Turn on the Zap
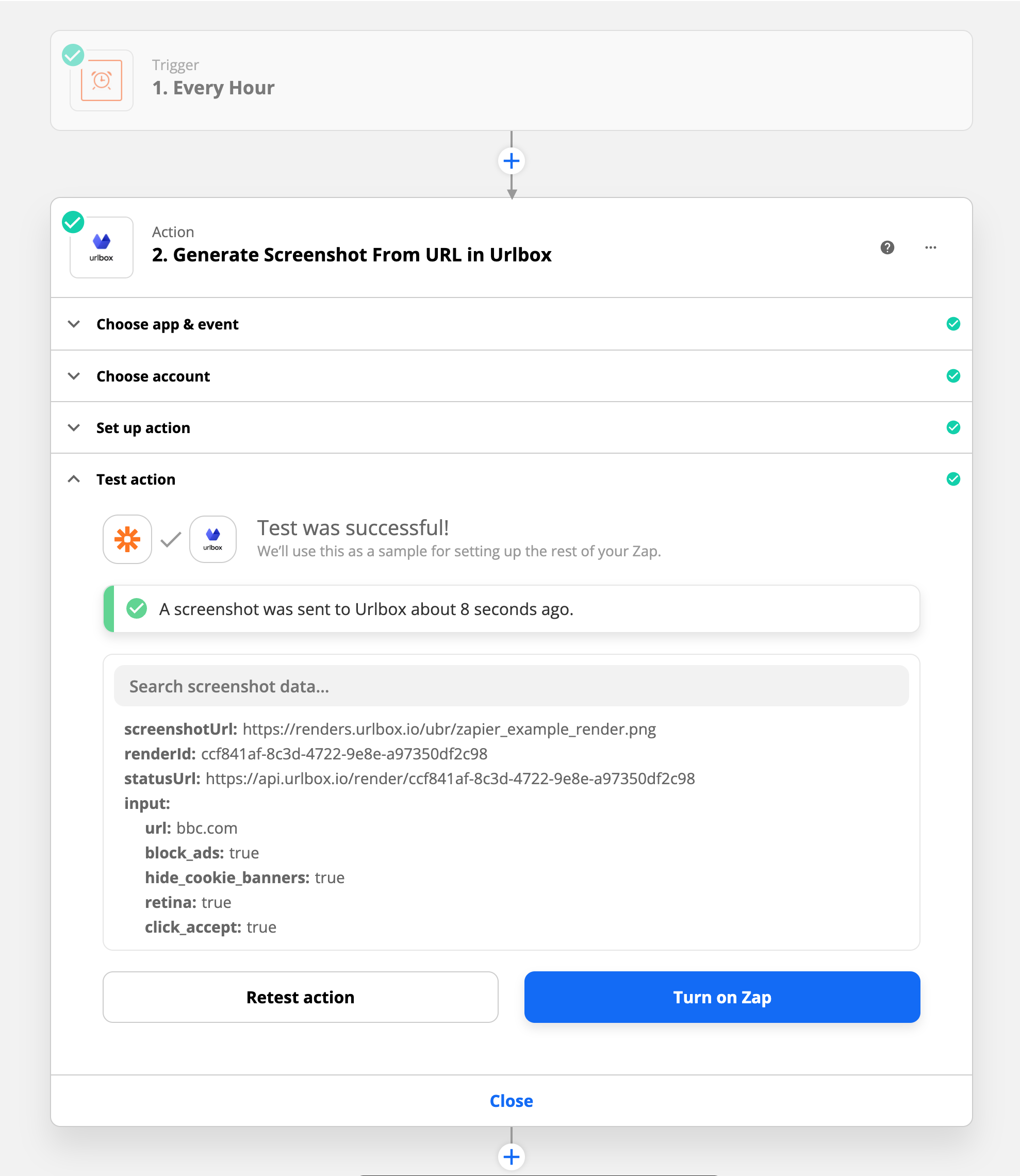This screenshot has height=1176, width=1020. pyautogui.click(x=722, y=997)
